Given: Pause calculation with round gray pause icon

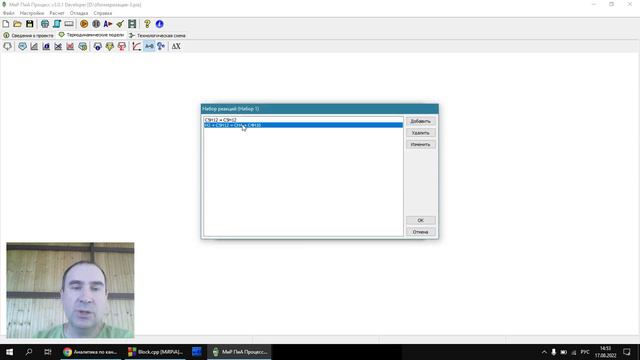Looking at the screenshot, I should [x=96, y=24].
